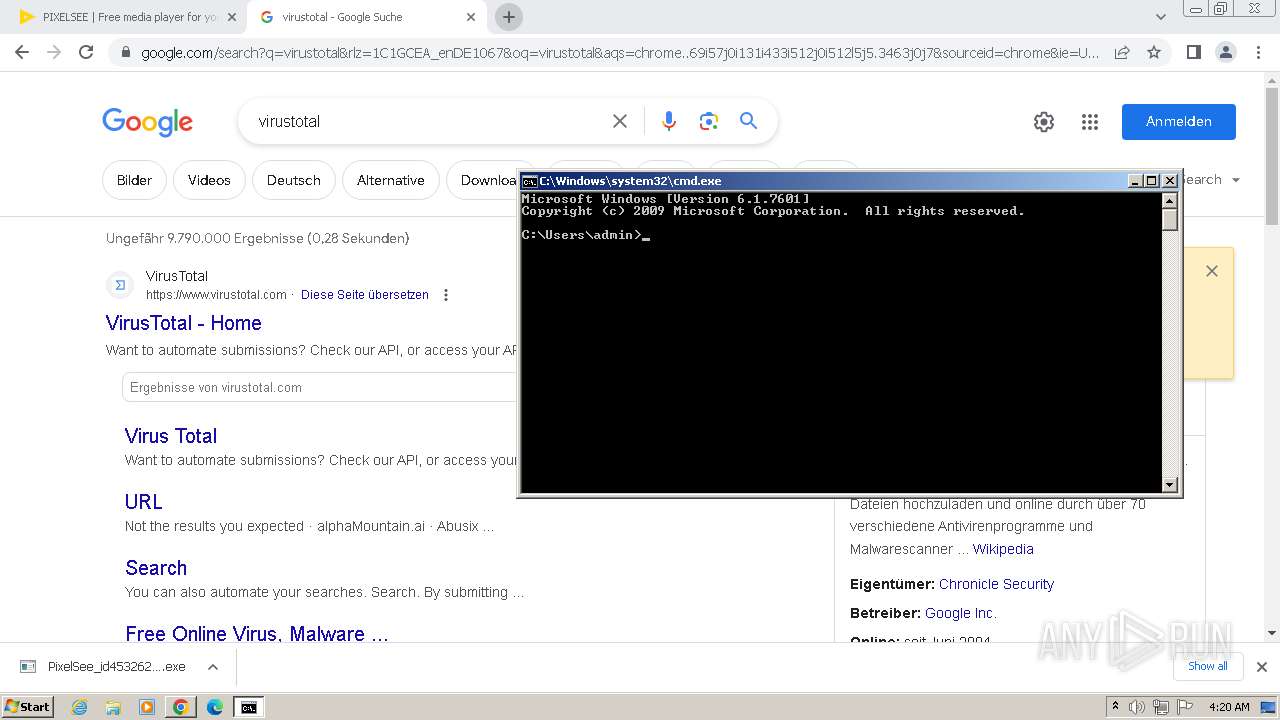This screenshot has height=720, width=1280.
Task: Dismiss the yellow notification box
Action: (x=1212, y=271)
